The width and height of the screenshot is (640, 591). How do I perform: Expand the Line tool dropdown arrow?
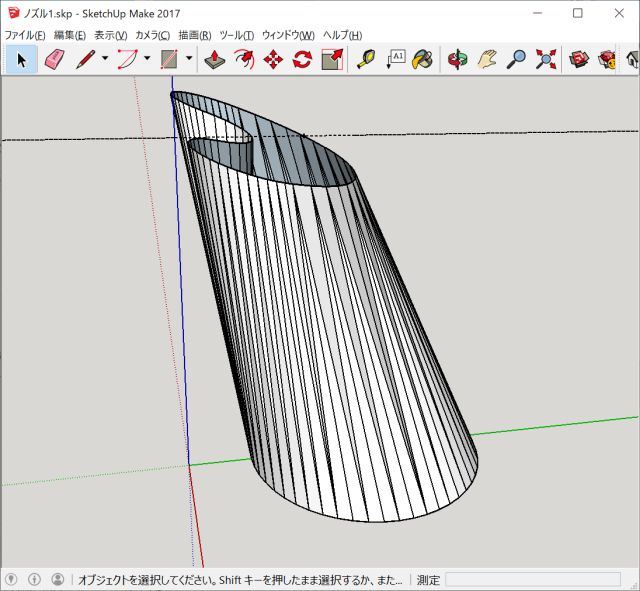click(105, 59)
